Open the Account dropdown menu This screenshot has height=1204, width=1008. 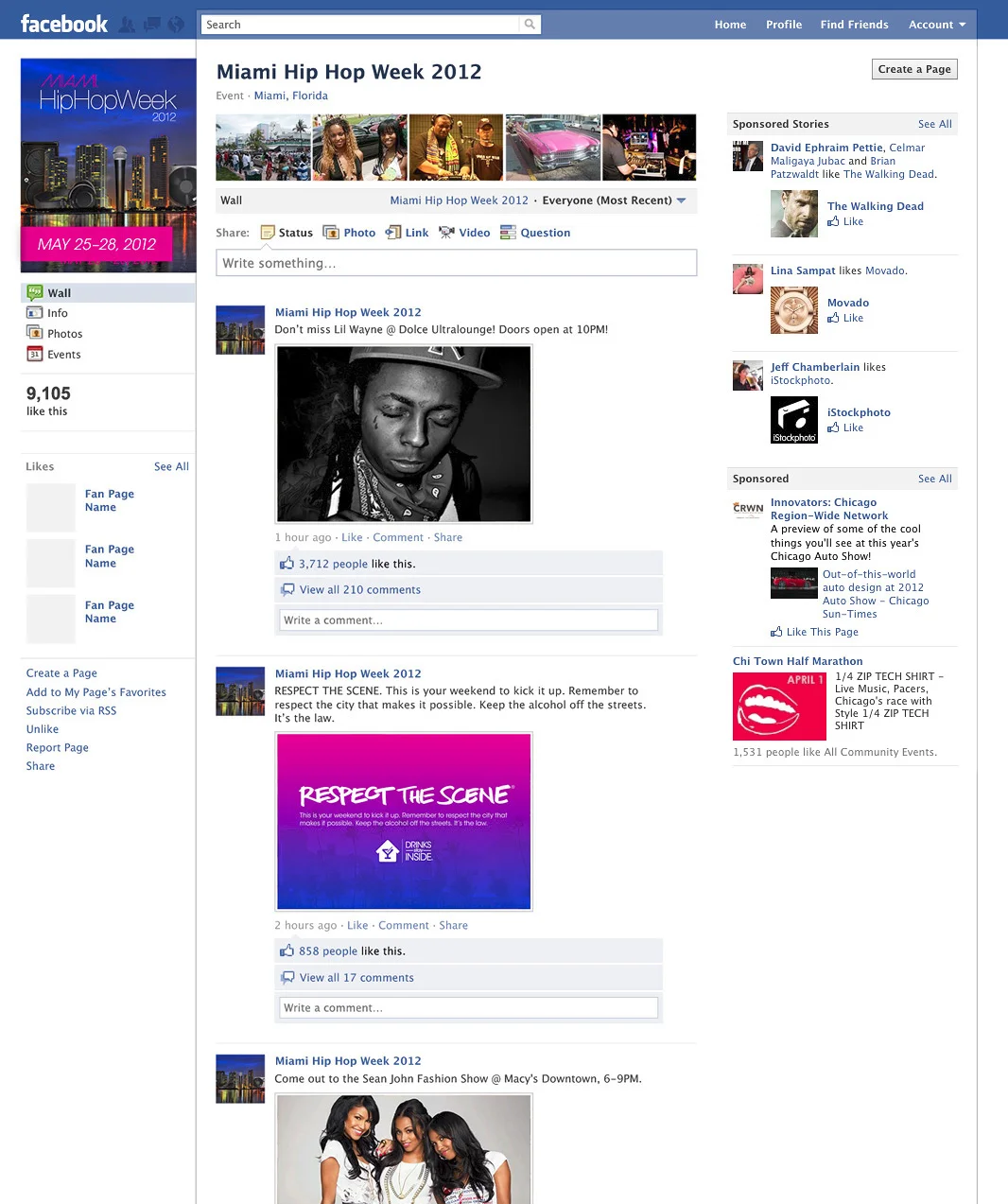coord(937,25)
